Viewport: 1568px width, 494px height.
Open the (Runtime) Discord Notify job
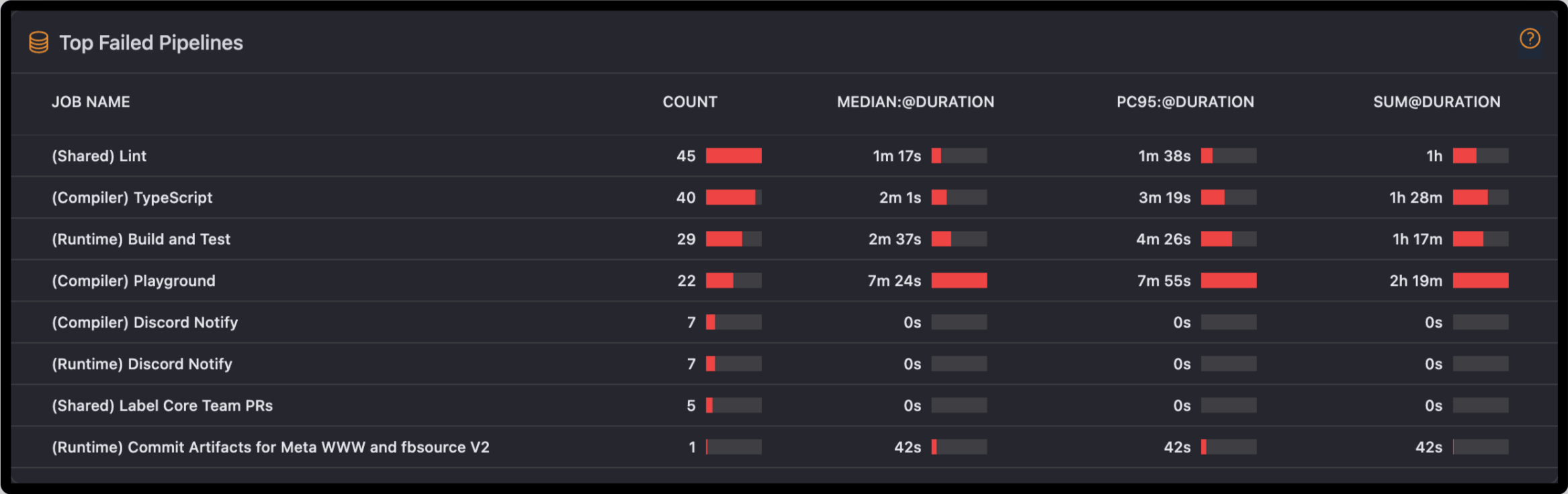coord(142,364)
